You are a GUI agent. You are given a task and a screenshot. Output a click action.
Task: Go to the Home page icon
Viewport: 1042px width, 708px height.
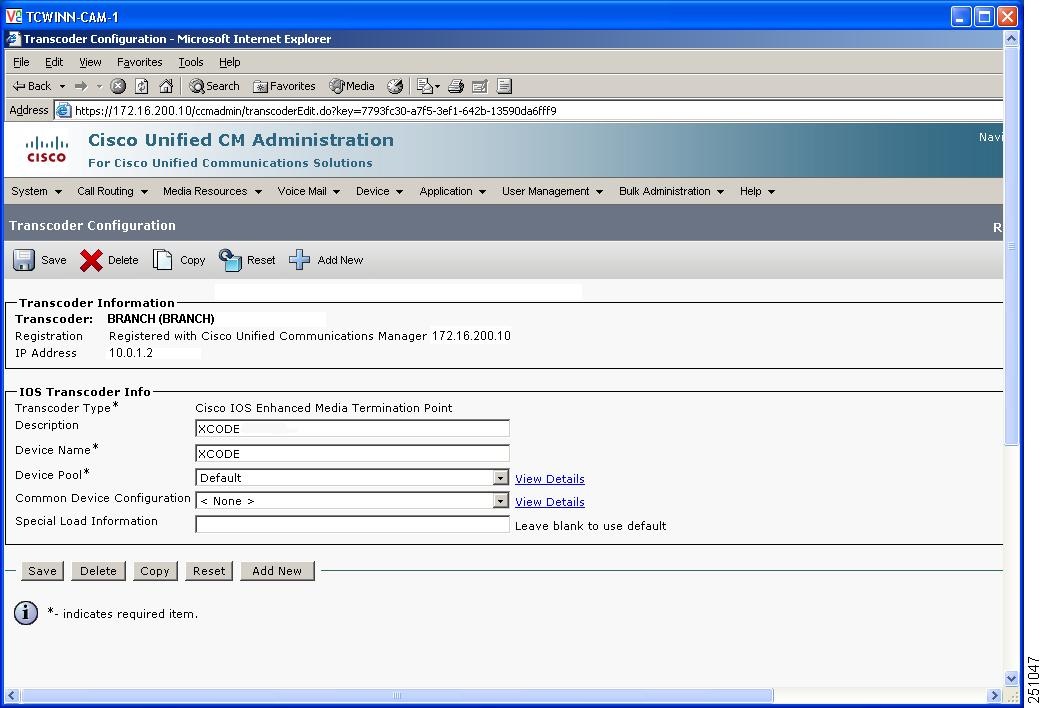[x=166, y=86]
